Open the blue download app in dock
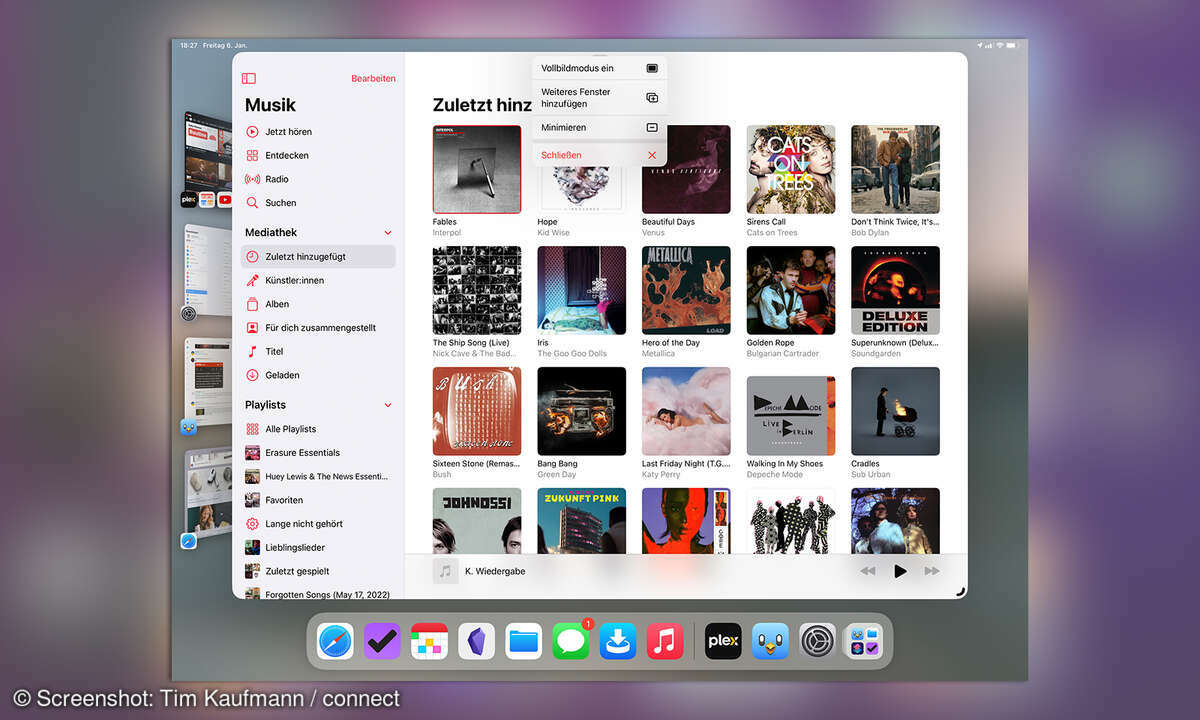The image size is (1200, 720). coord(618,641)
